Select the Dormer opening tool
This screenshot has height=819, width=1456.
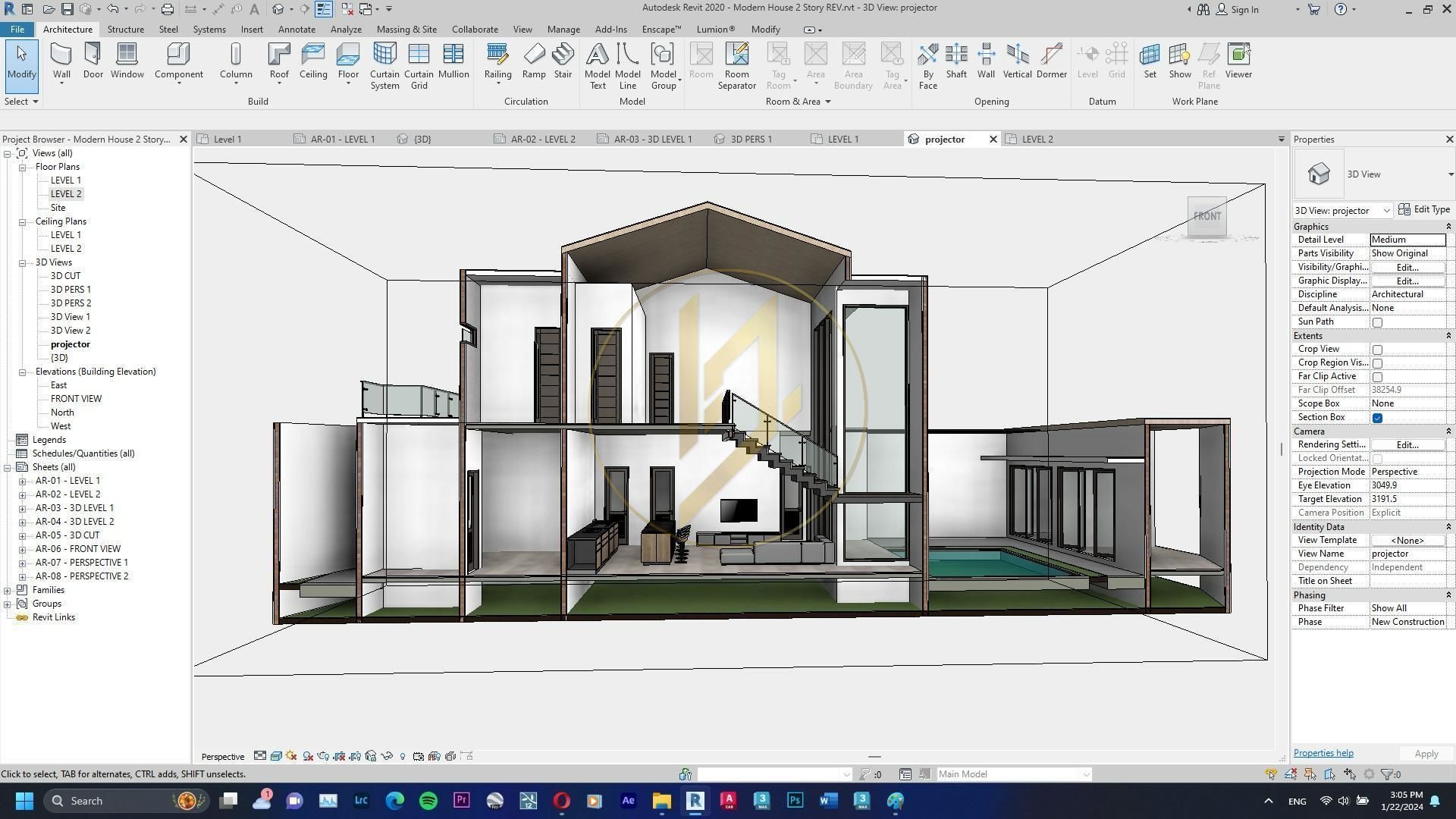click(x=1051, y=61)
